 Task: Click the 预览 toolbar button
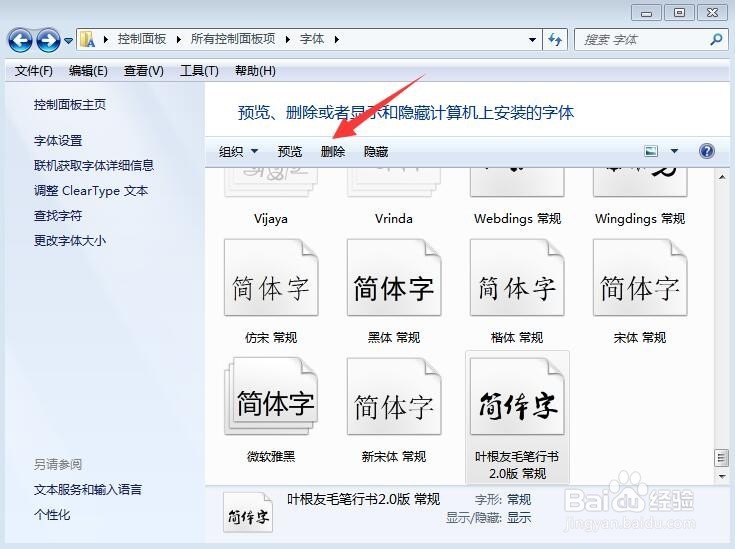(x=290, y=151)
